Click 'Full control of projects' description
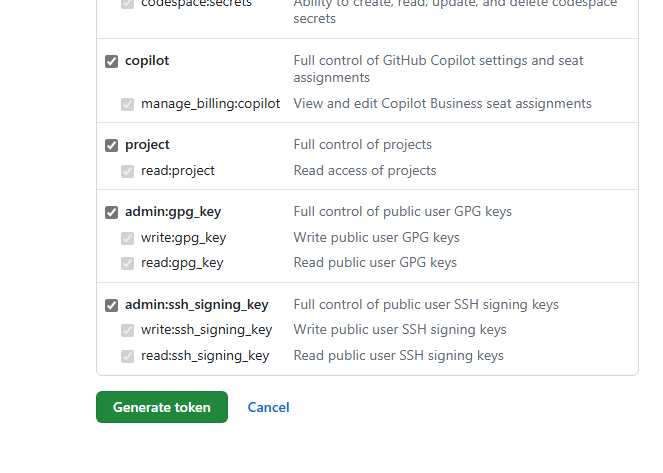Viewport: 663px width, 473px height. [x=362, y=145]
